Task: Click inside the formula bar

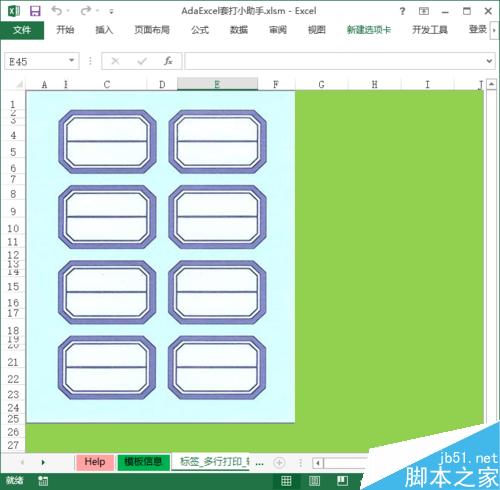Action: [x=333, y=61]
